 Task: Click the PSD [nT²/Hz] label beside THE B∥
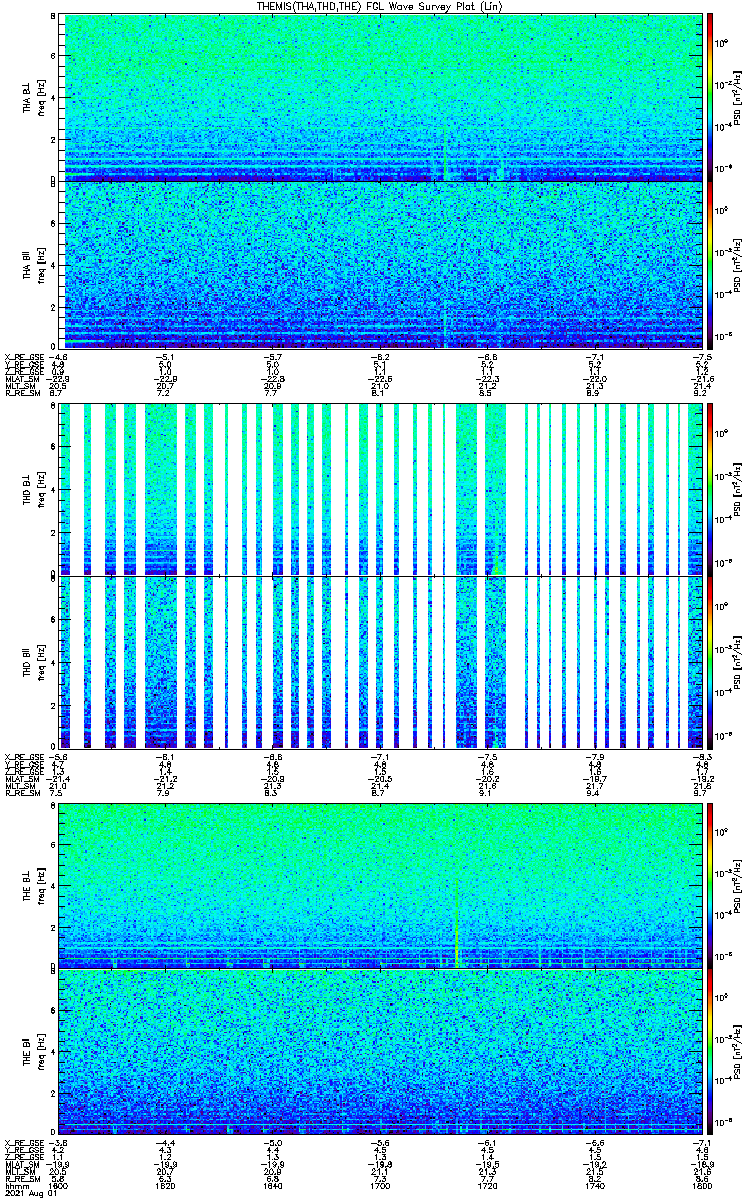pyautogui.click(x=739, y=1052)
